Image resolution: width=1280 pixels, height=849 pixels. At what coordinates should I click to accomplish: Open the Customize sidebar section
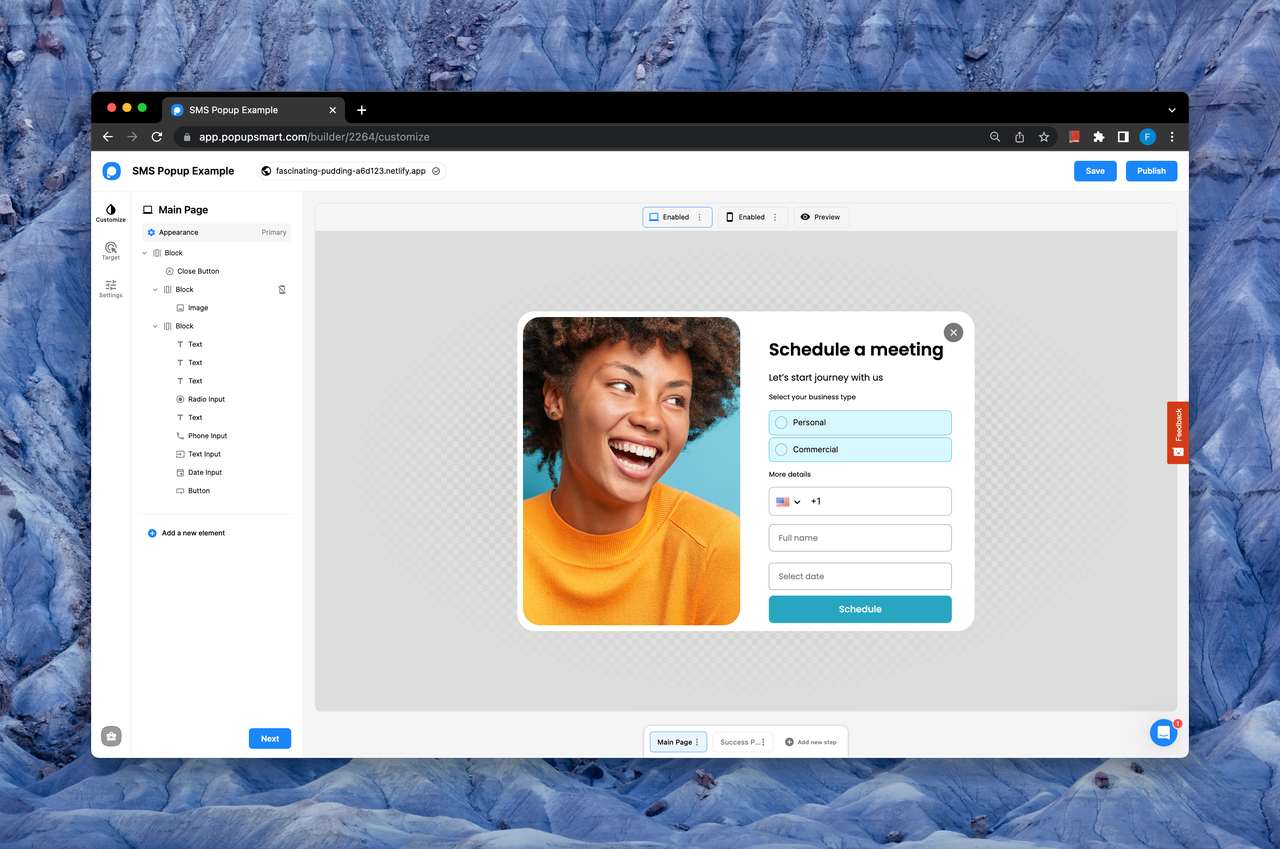click(x=111, y=213)
